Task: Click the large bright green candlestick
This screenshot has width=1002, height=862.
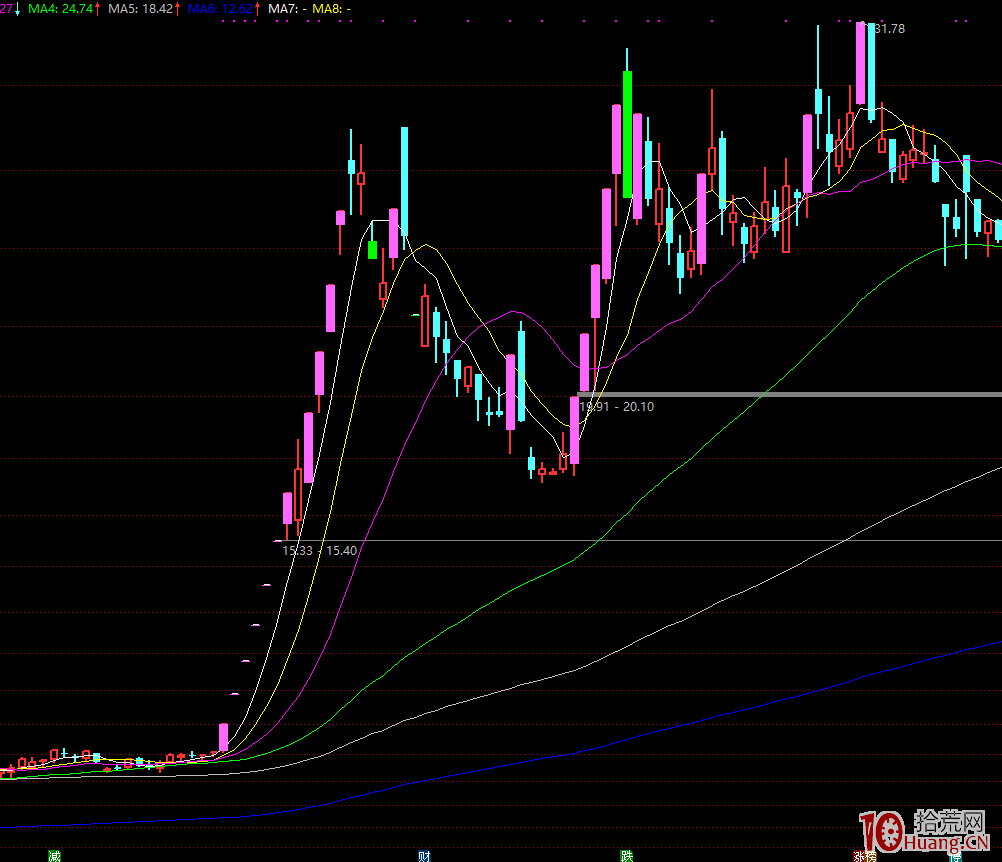Action: [x=627, y=134]
